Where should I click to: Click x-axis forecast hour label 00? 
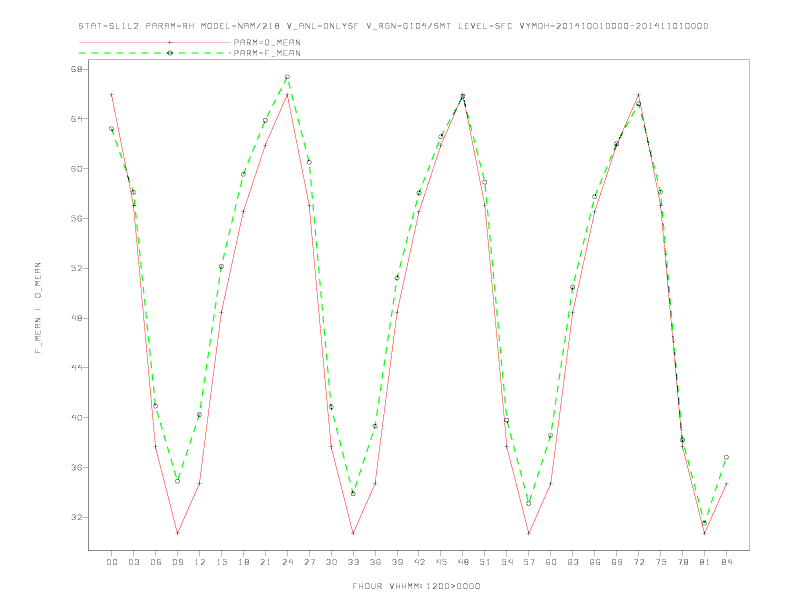(112, 562)
